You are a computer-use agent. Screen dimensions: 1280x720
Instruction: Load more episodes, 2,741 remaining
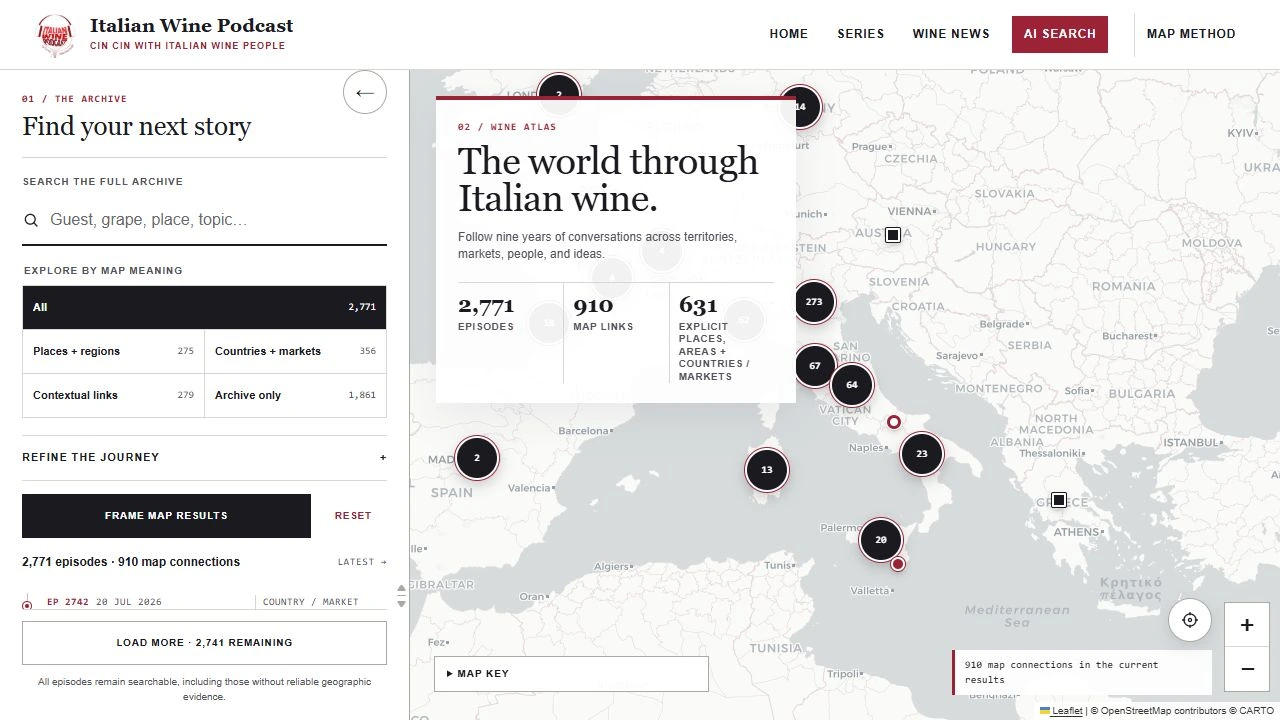204,643
